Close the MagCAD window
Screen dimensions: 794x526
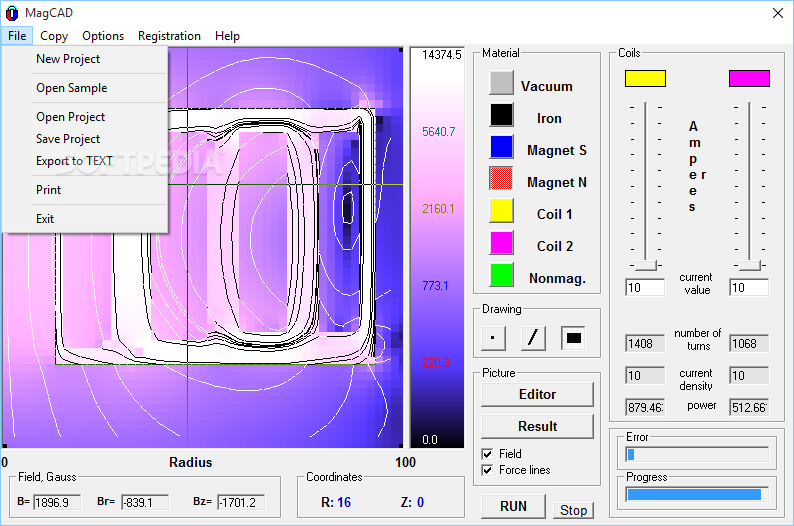(x=778, y=13)
